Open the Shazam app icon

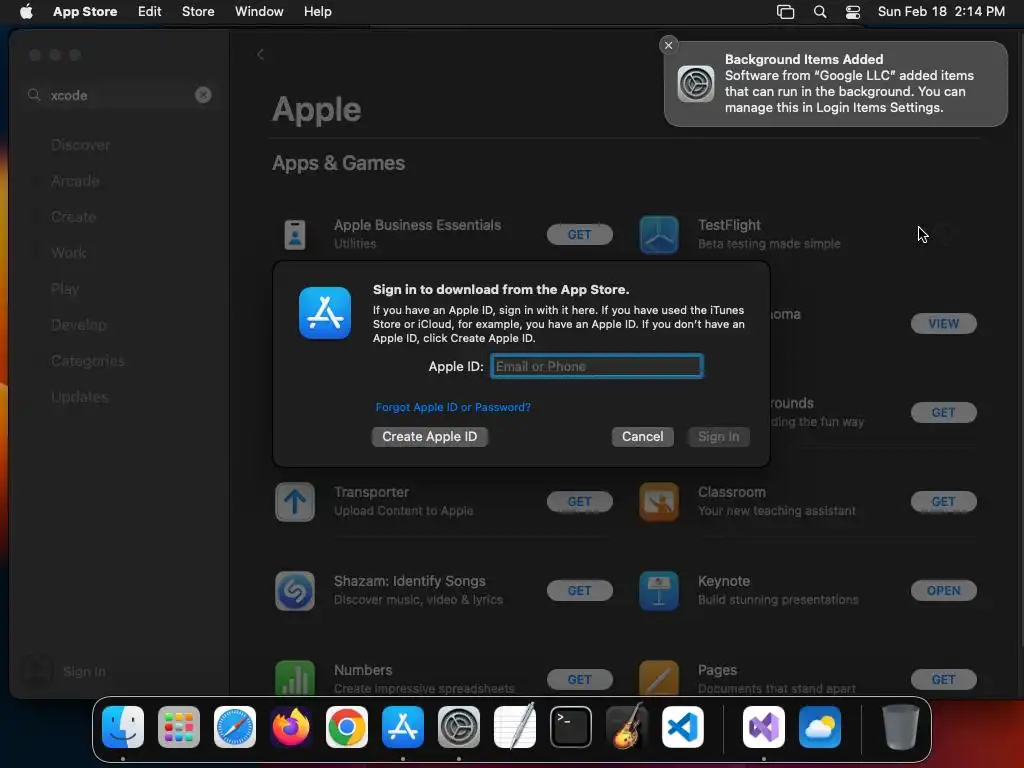pos(295,590)
